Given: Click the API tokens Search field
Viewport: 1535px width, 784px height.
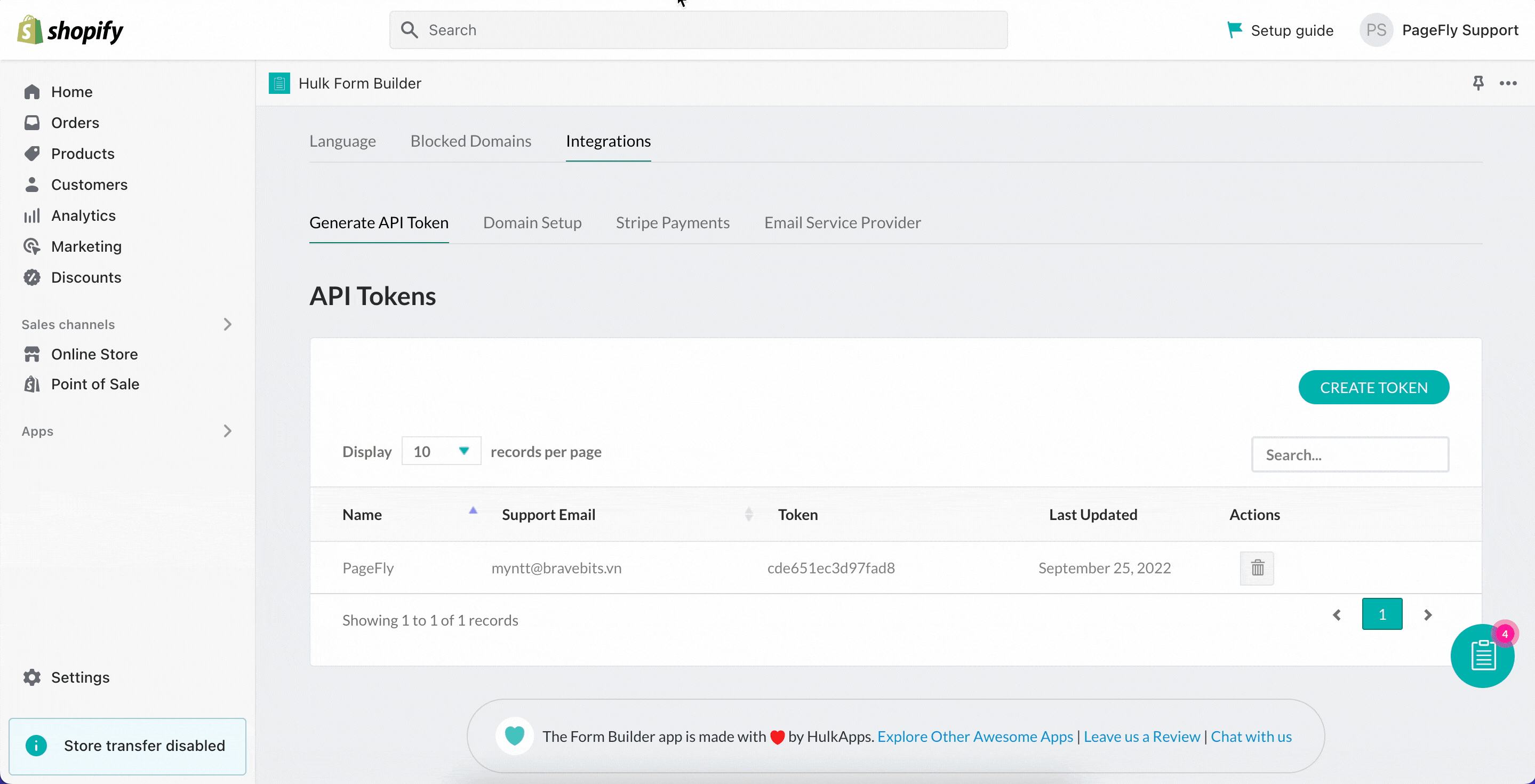Looking at the screenshot, I should (1350, 454).
